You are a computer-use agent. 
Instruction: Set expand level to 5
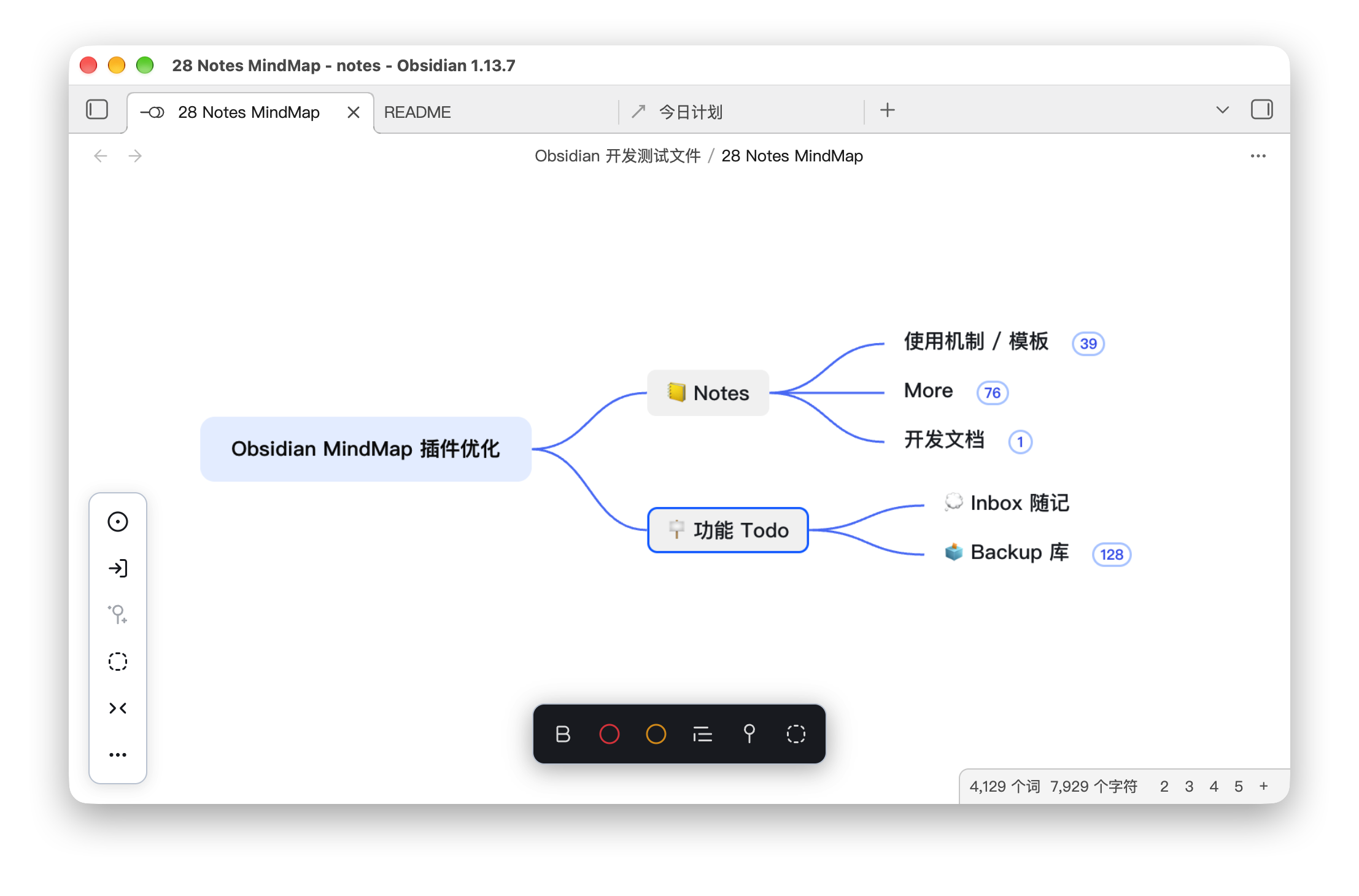[x=1239, y=787]
